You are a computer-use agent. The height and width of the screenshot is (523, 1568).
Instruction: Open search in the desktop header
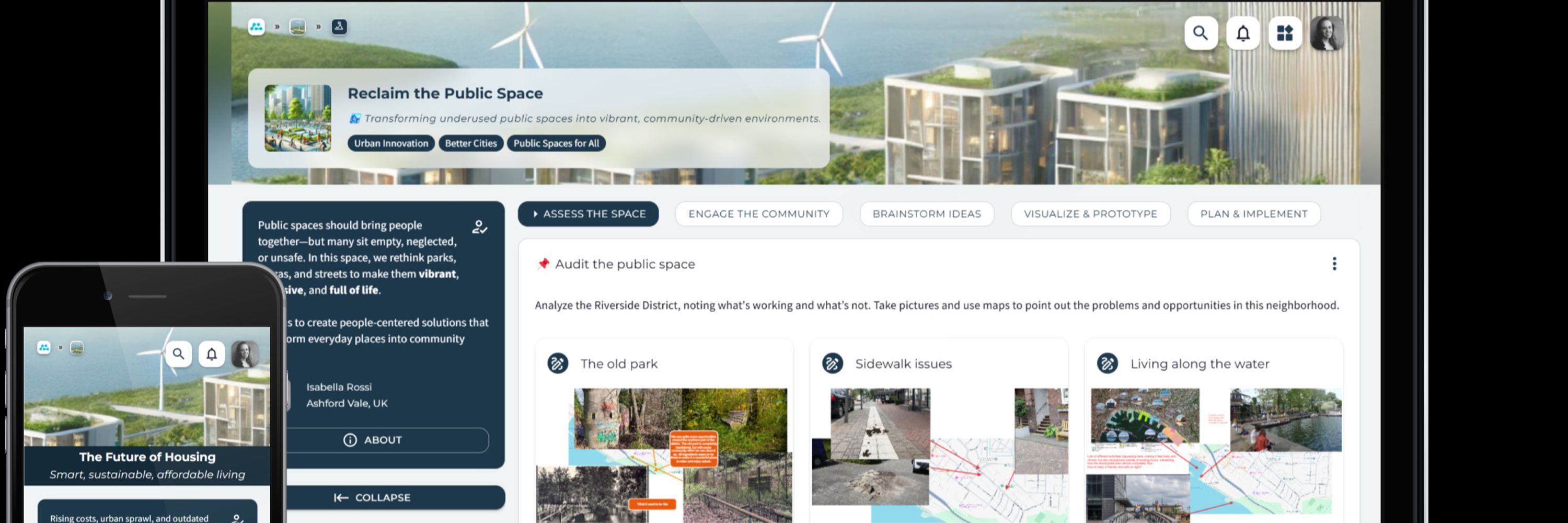click(1201, 33)
